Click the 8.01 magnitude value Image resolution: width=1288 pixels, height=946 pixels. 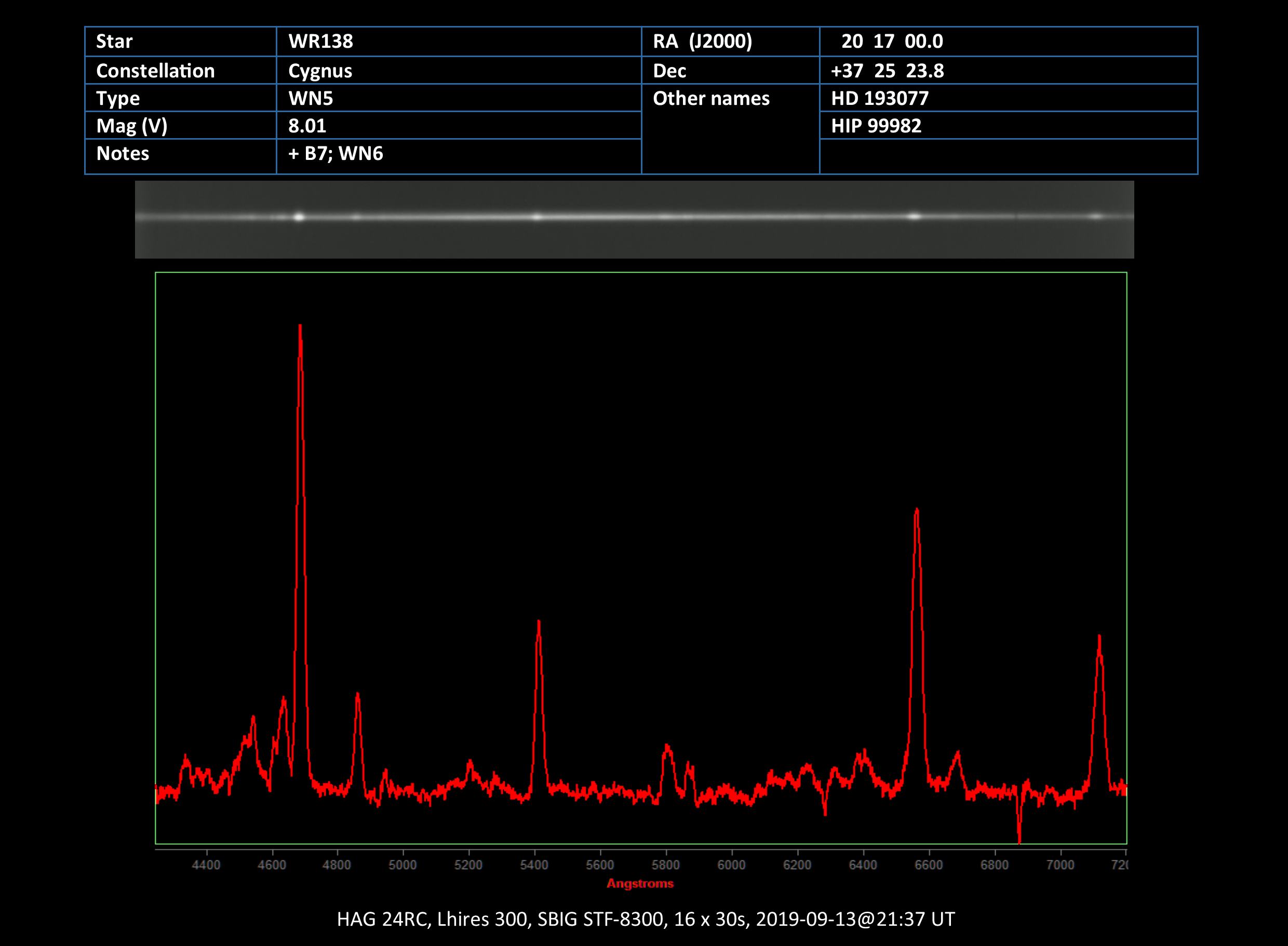(x=307, y=126)
